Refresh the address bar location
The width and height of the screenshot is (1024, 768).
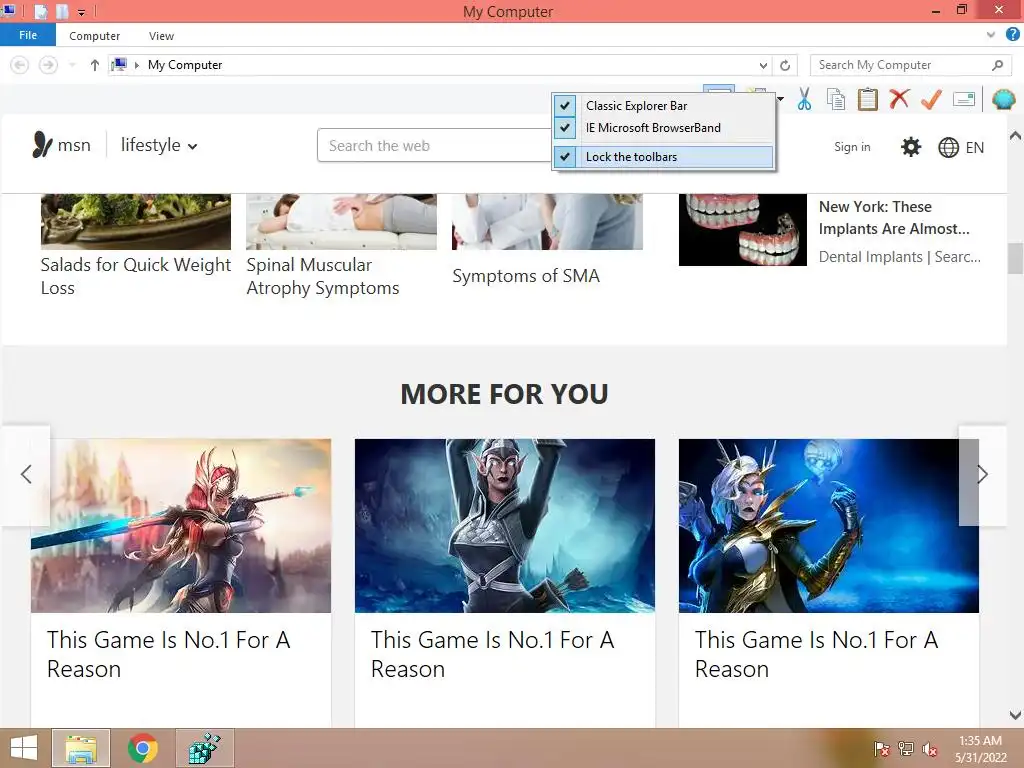pos(785,65)
